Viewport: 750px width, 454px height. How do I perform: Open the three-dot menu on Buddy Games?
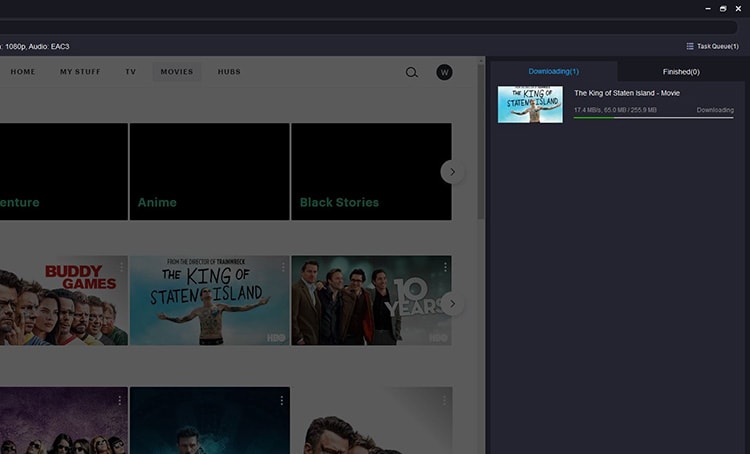[x=121, y=267]
